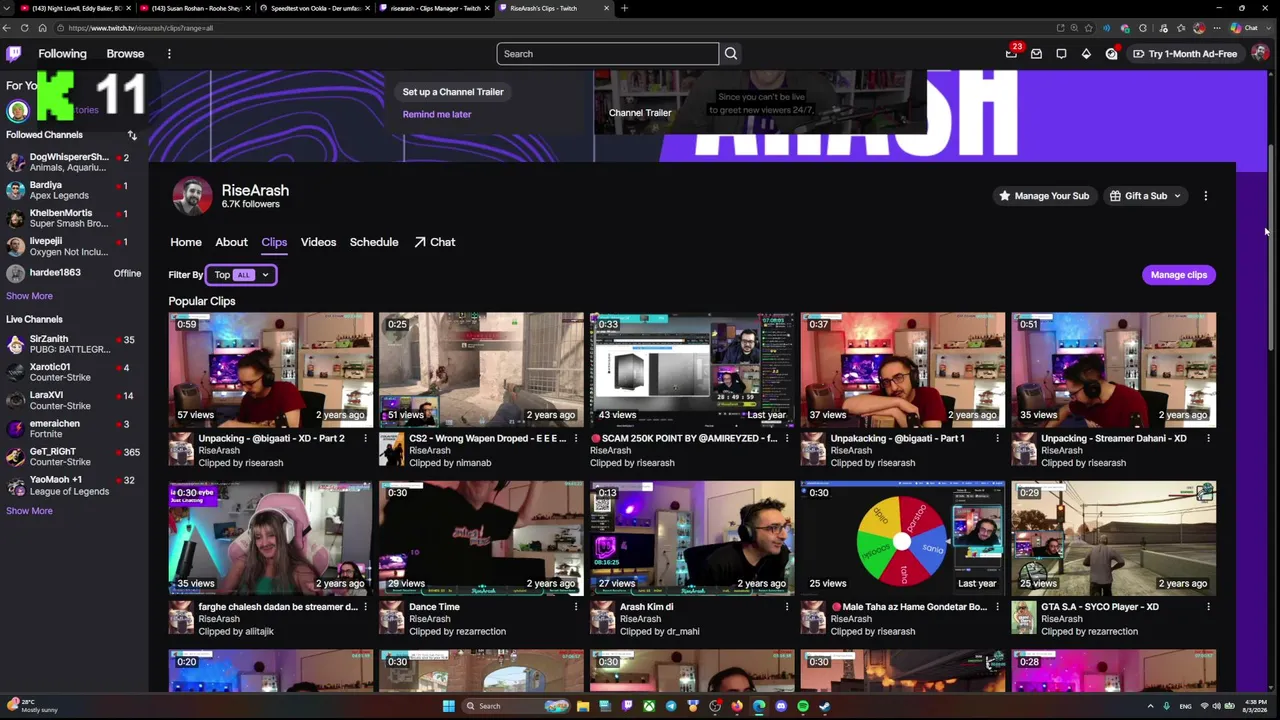This screenshot has width=1280, height=720.
Task: Open the Whispers speech bubble icon
Action: 1062,54
